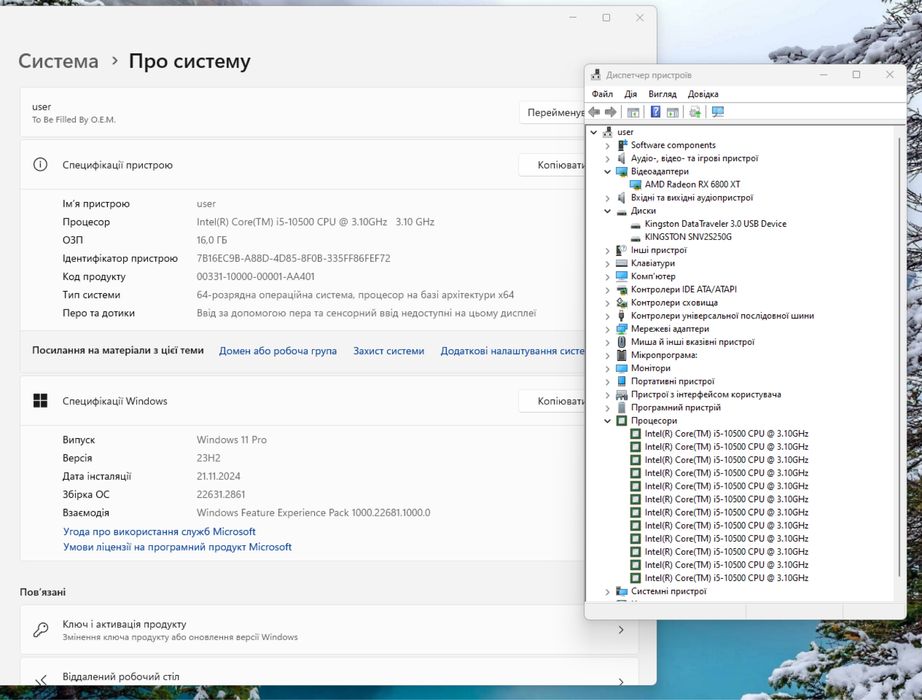Open the Дія menu
This screenshot has width=922, height=700.
tap(631, 94)
